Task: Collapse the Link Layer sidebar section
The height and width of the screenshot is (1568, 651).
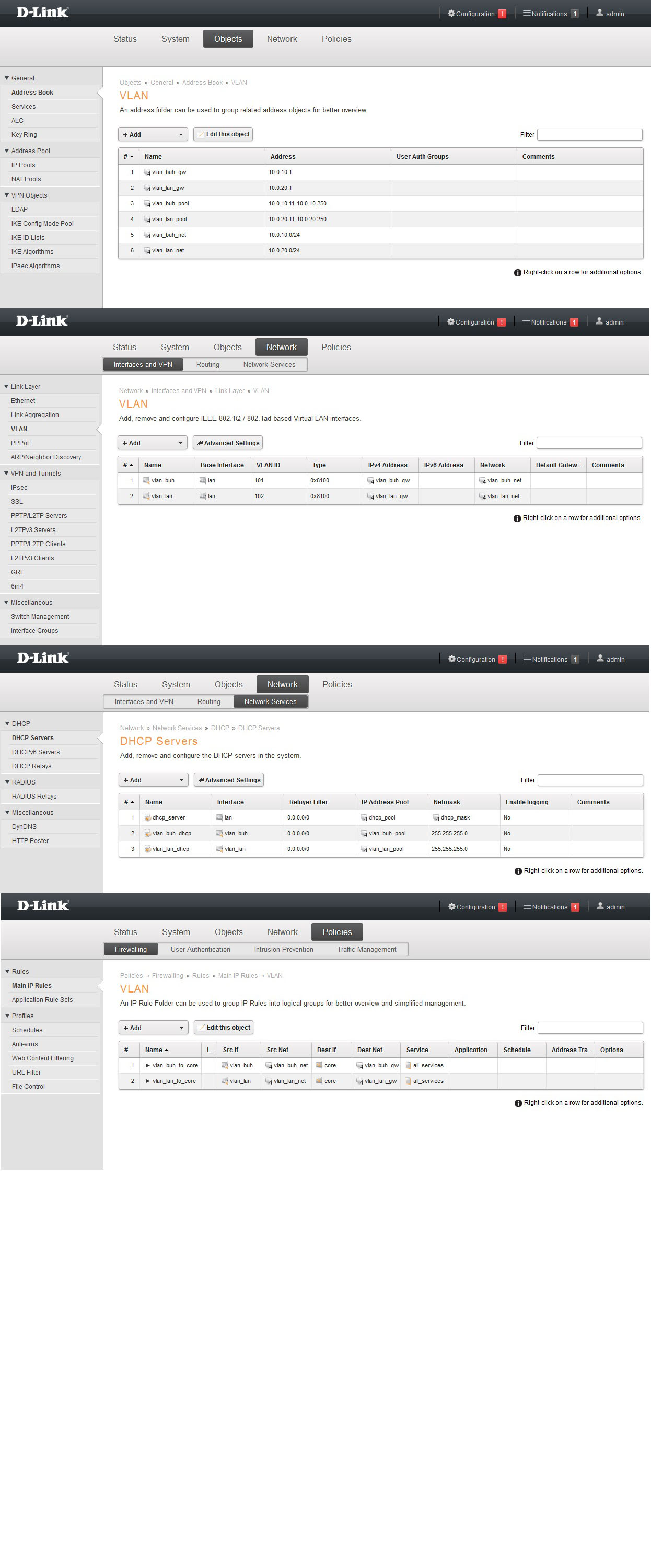Action: click(6, 387)
